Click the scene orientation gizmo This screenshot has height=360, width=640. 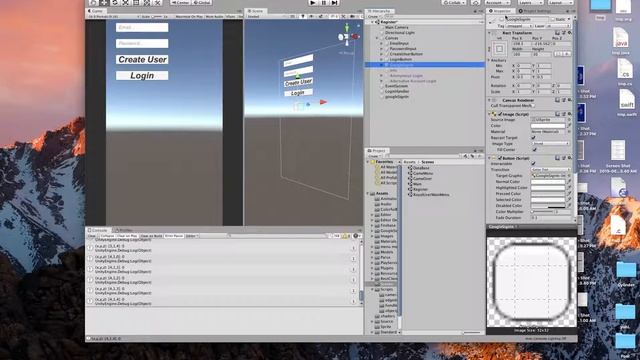[x=347, y=36]
